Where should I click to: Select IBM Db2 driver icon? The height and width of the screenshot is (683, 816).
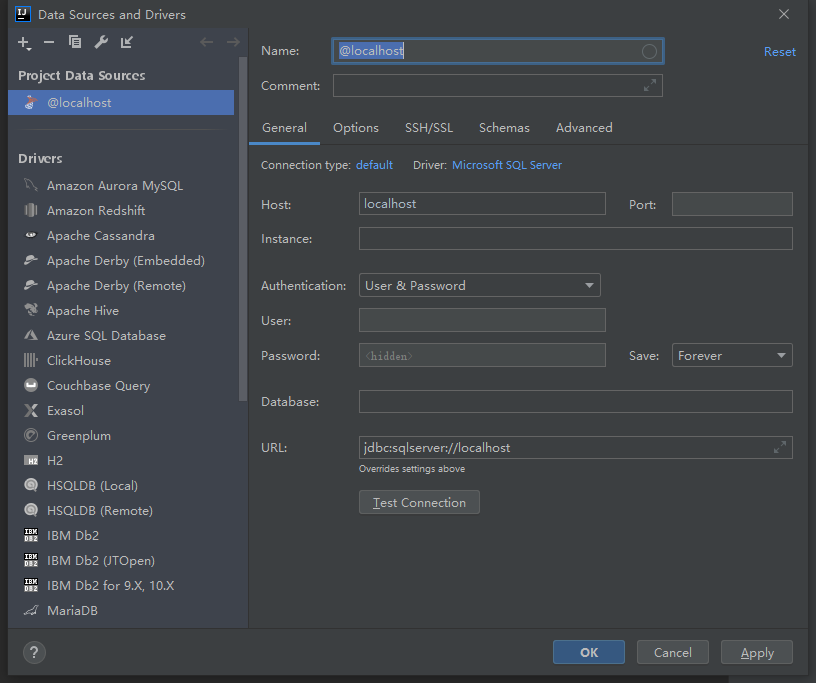pyautogui.click(x=31, y=535)
